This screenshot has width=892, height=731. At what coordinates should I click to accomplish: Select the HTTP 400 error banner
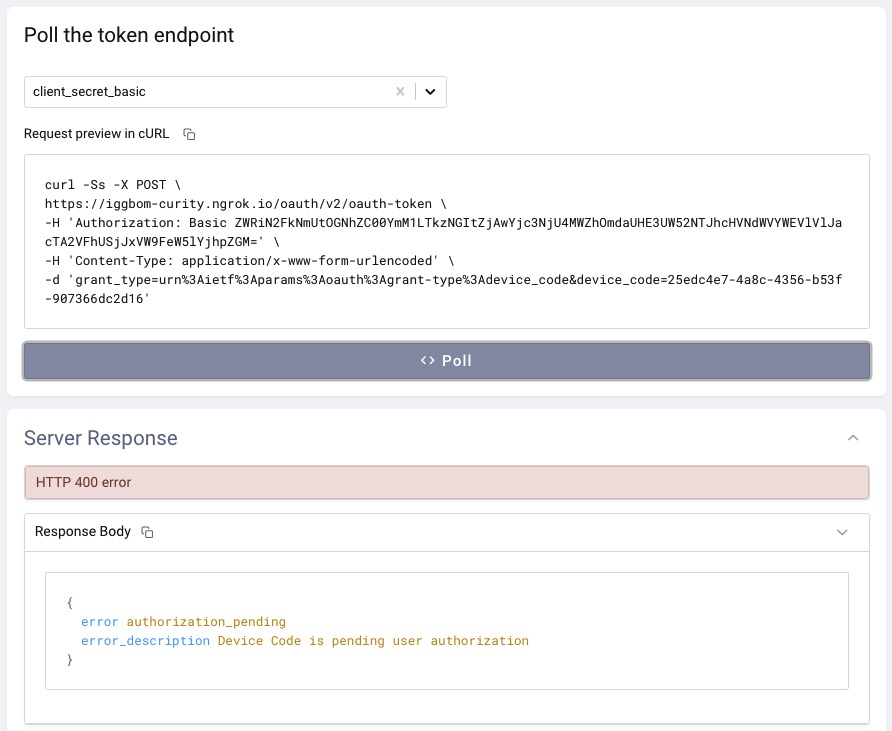[446, 482]
